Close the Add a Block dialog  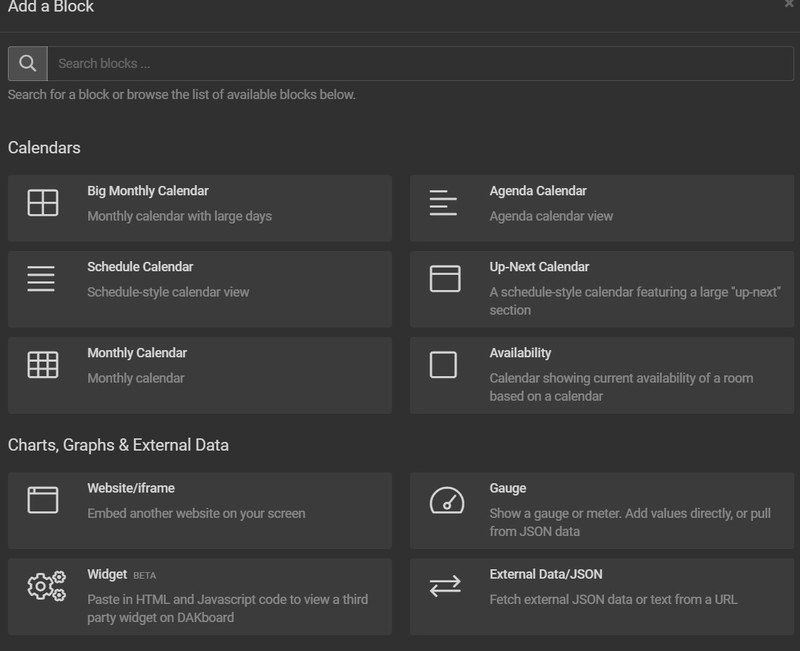click(x=789, y=4)
